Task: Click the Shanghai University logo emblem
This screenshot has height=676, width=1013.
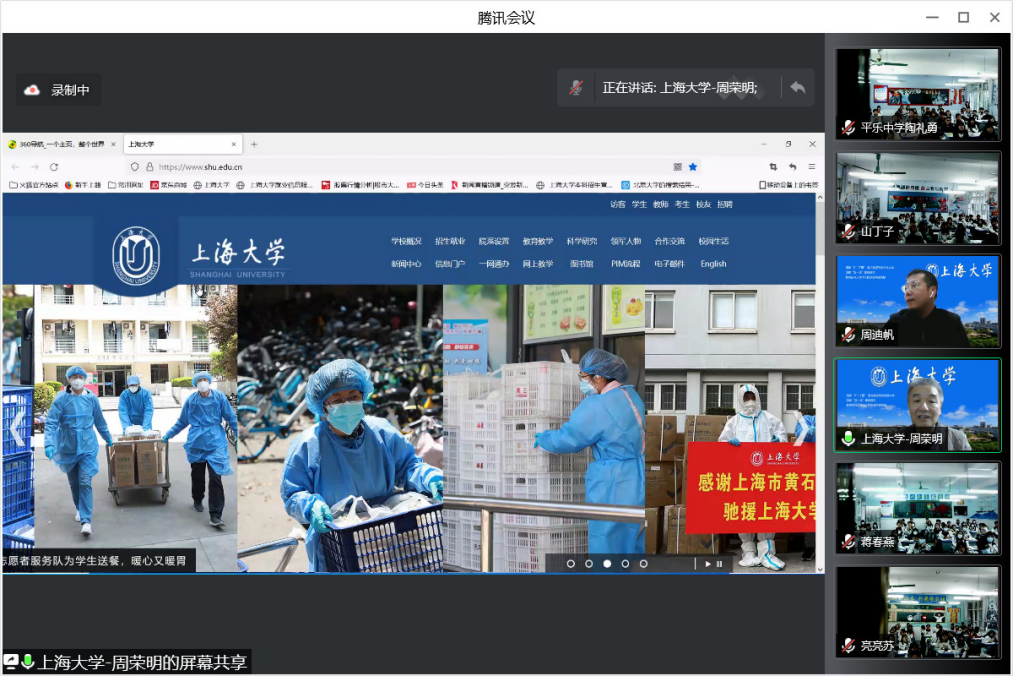Action: pos(136,255)
